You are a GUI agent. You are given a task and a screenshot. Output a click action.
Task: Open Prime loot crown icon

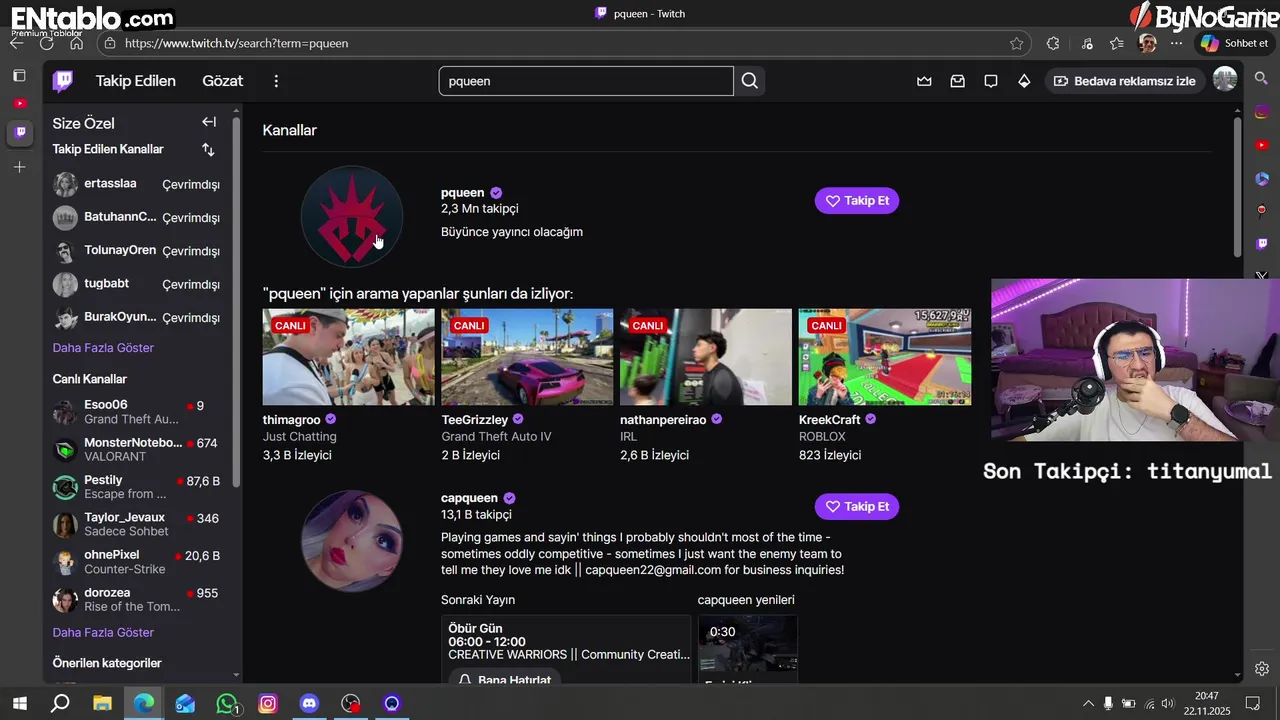pos(924,81)
